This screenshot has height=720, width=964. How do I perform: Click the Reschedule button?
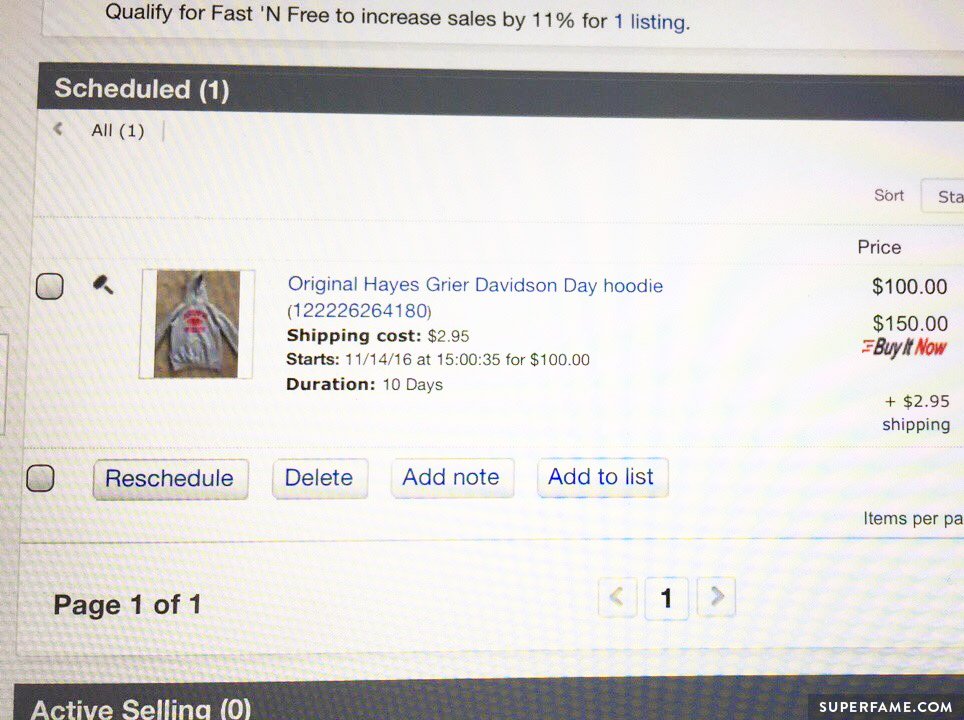coord(170,478)
